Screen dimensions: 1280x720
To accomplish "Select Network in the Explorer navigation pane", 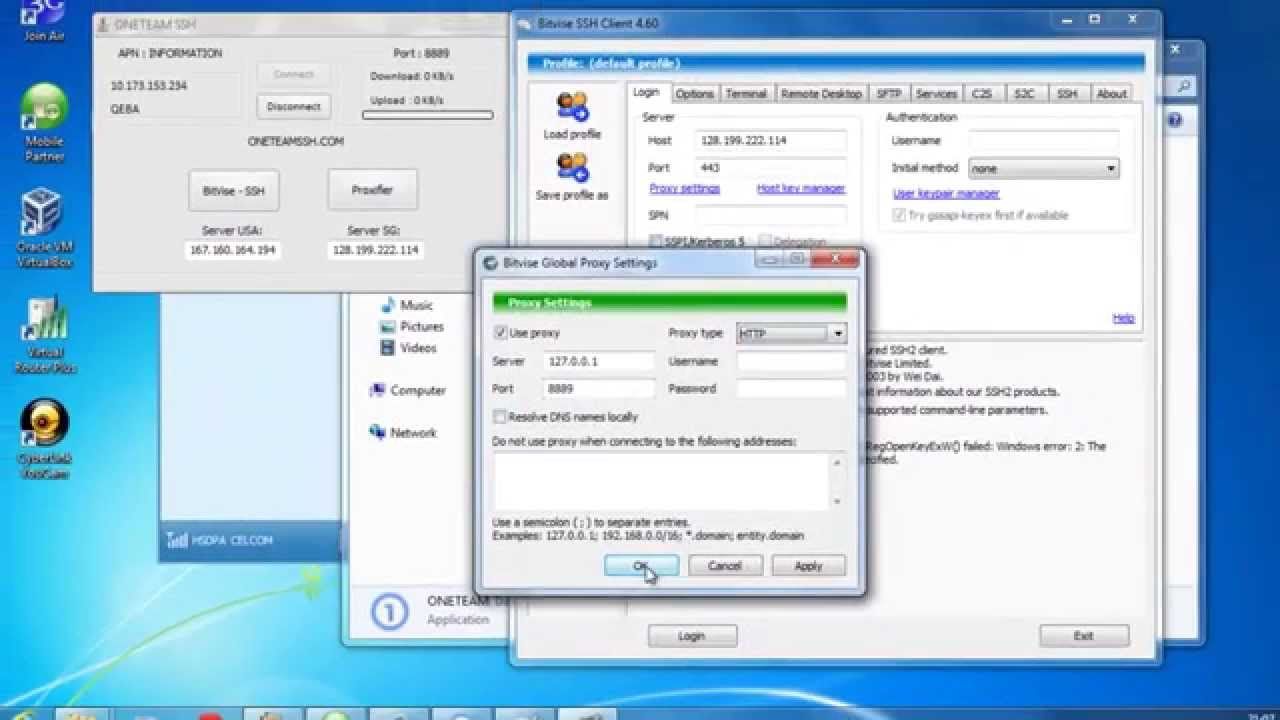I will pos(403,433).
